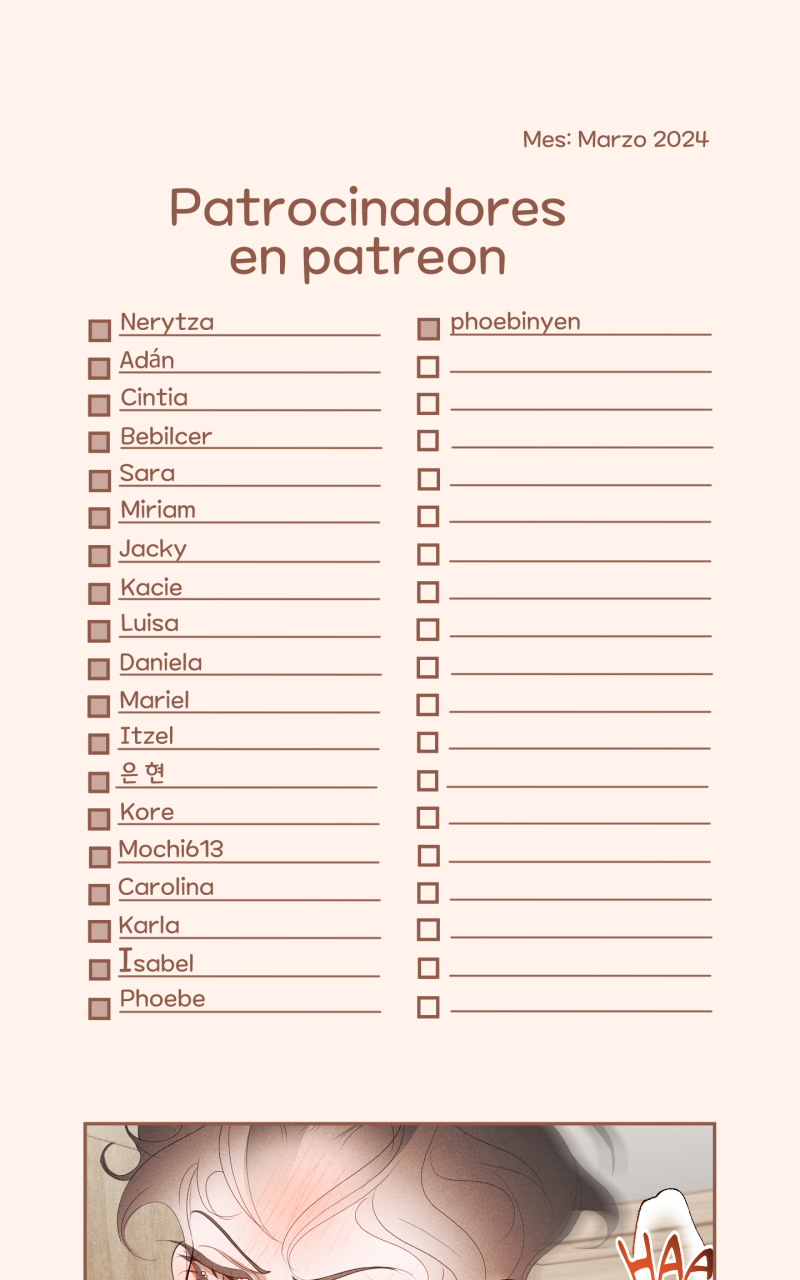Click the Patrocinadores en patreon heading
800x1280 pixels.
point(368,232)
